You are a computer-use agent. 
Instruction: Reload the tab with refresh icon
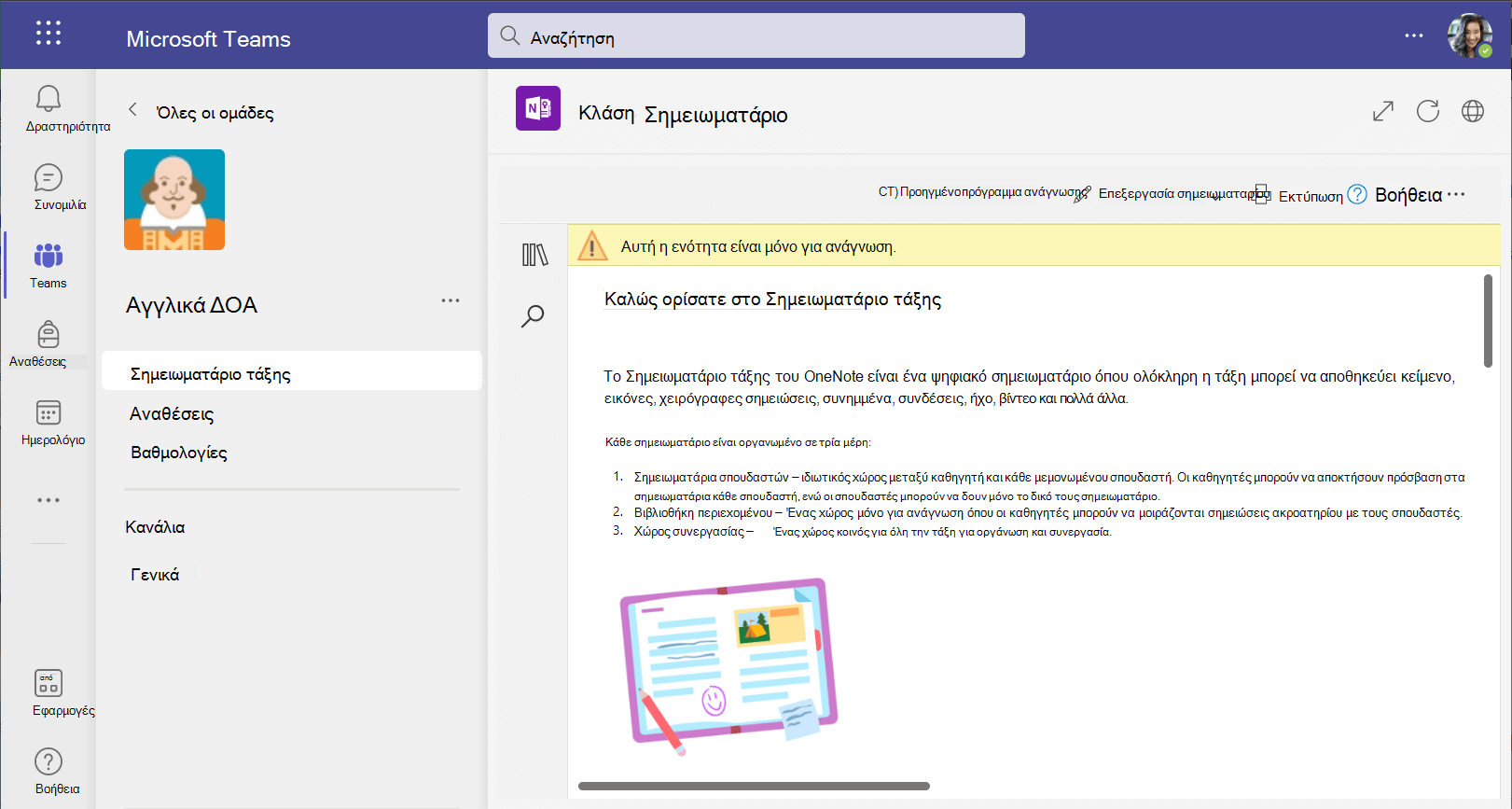1428,111
